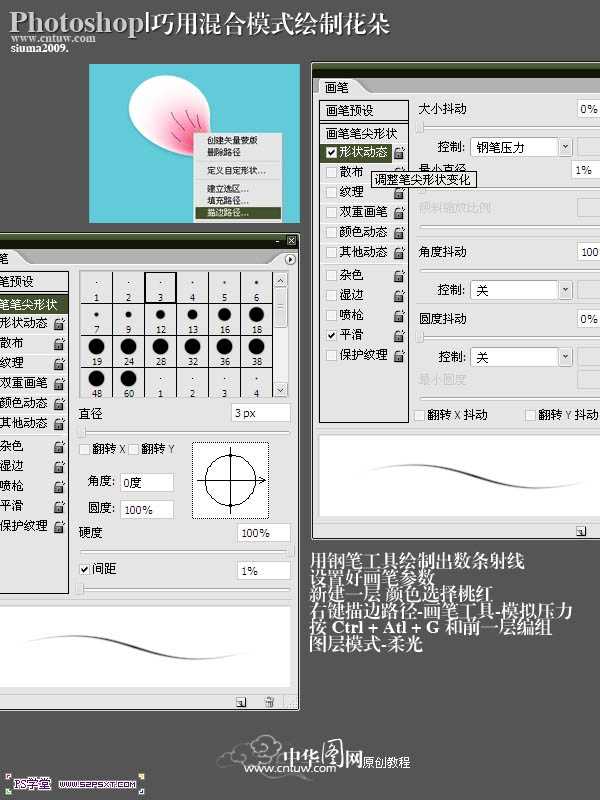Click create new brush icon in left panel
This screenshot has height=800, width=600.
click(x=241, y=702)
